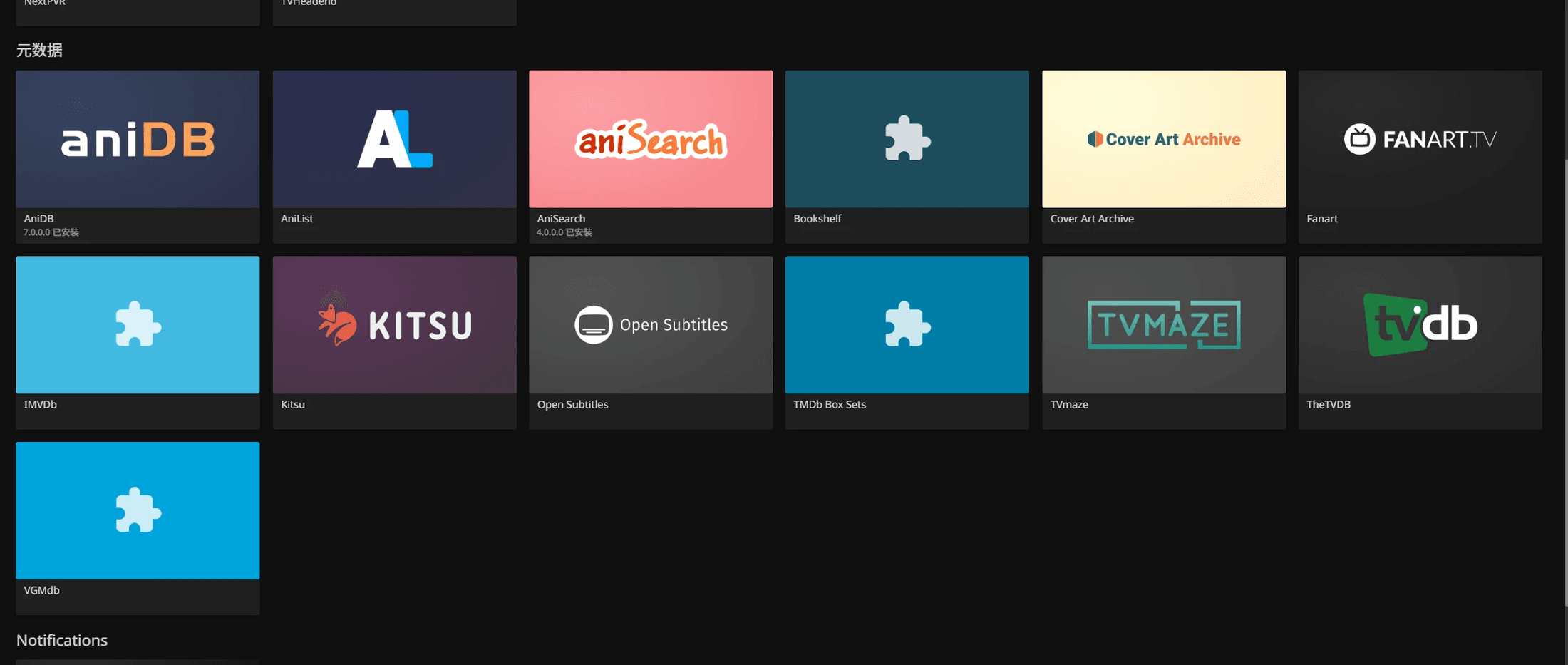The height and width of the screenshot is (665, 1568).
Task: Click the Bookshelf puzzle piece icon
Action: click(907, 138)
